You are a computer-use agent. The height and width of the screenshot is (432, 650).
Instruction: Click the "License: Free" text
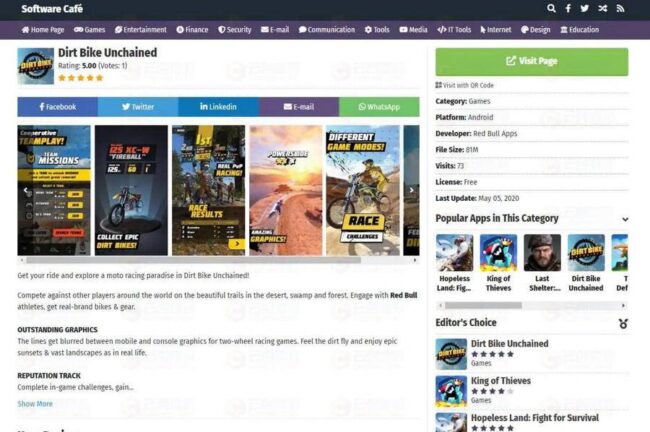[x=456, y=182]
